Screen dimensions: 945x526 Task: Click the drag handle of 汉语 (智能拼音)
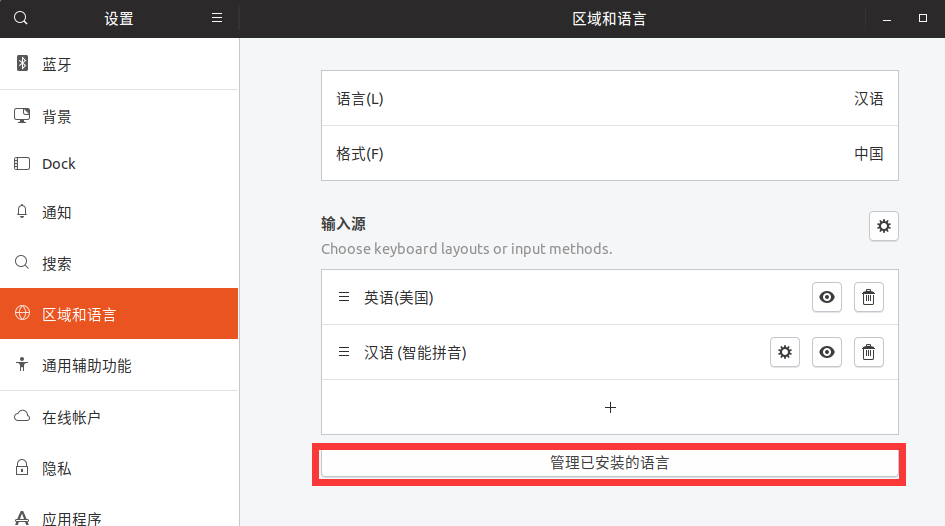344,352
